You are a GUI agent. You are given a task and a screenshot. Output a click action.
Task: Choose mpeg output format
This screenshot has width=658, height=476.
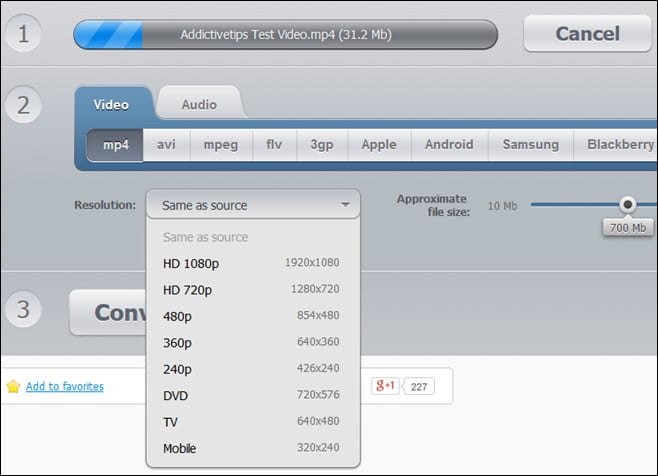(x=221, y=144)
